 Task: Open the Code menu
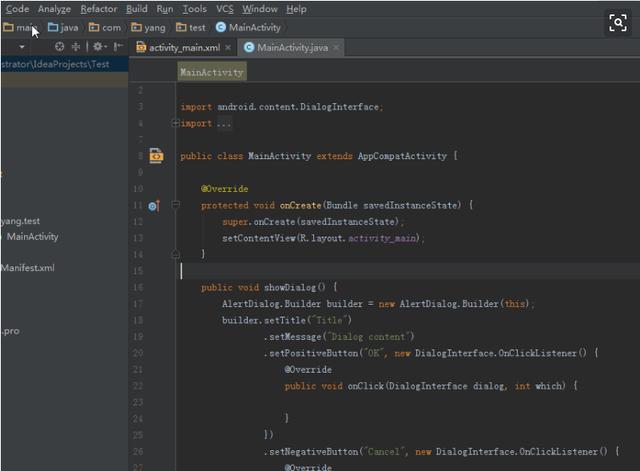(17, 9)
